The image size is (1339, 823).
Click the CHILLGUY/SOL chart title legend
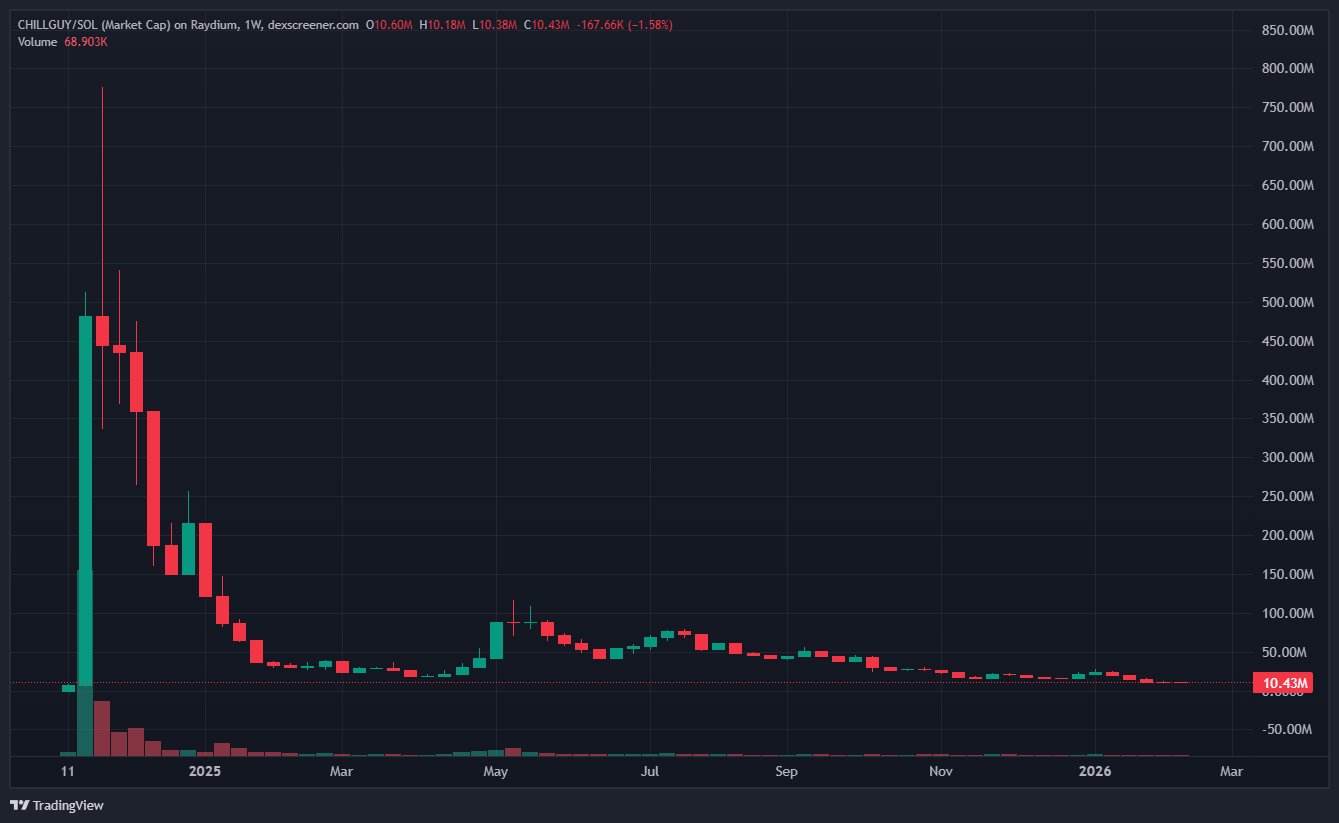(189, 25)
